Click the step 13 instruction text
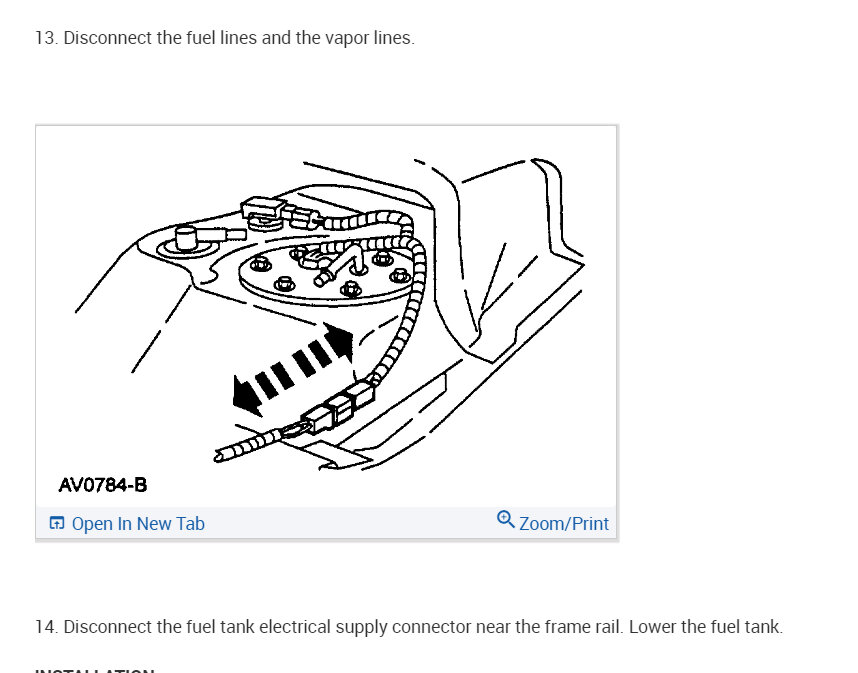 click(x=225, y=38)
